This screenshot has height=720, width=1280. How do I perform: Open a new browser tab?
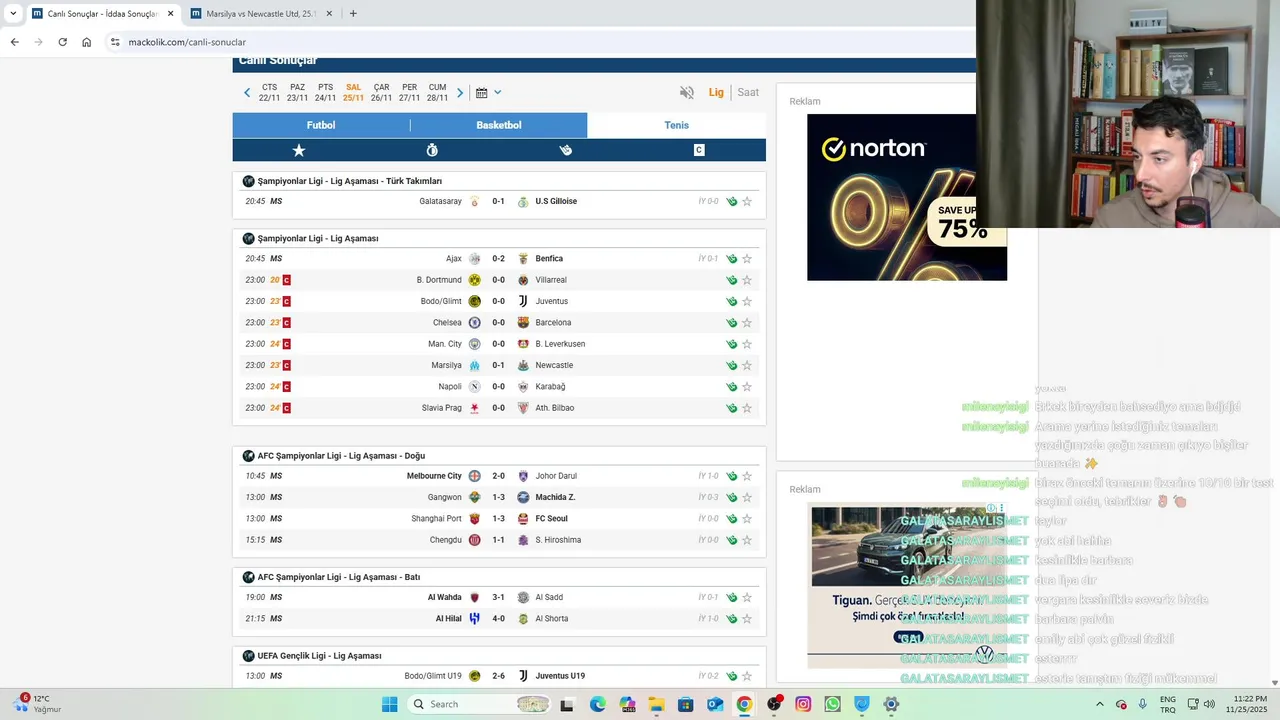tap(353, 13)
